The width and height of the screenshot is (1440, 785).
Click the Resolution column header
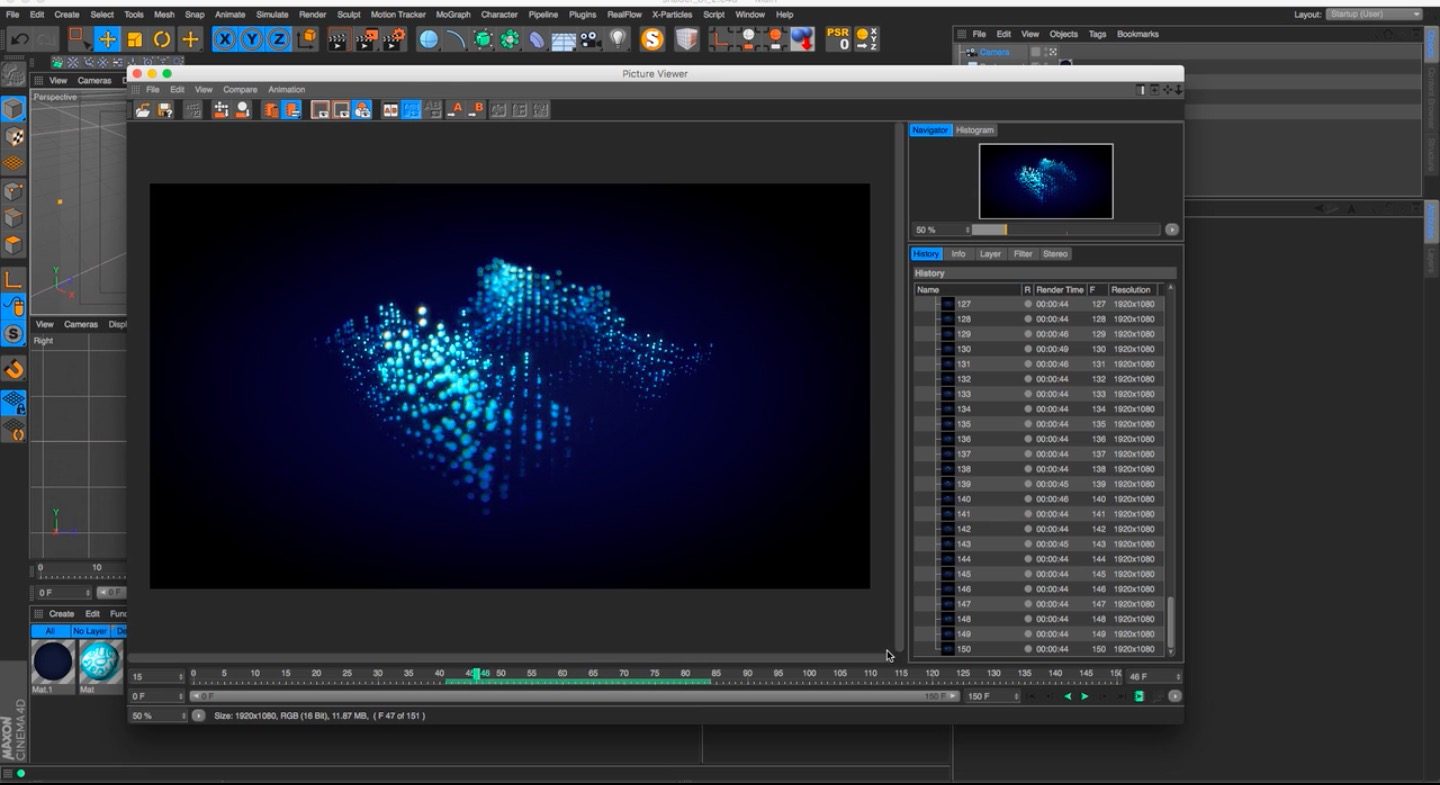[1131, 290]
